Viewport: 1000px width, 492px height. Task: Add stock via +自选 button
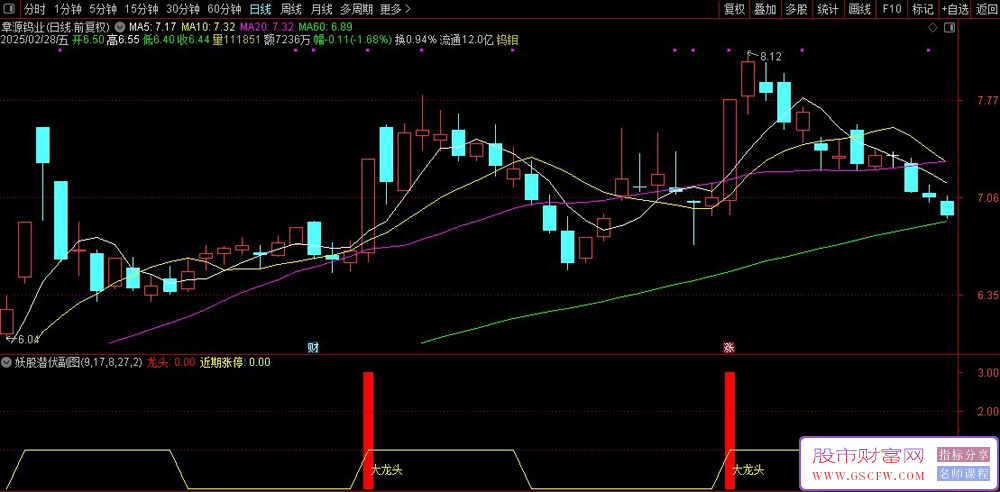(954, 9)
